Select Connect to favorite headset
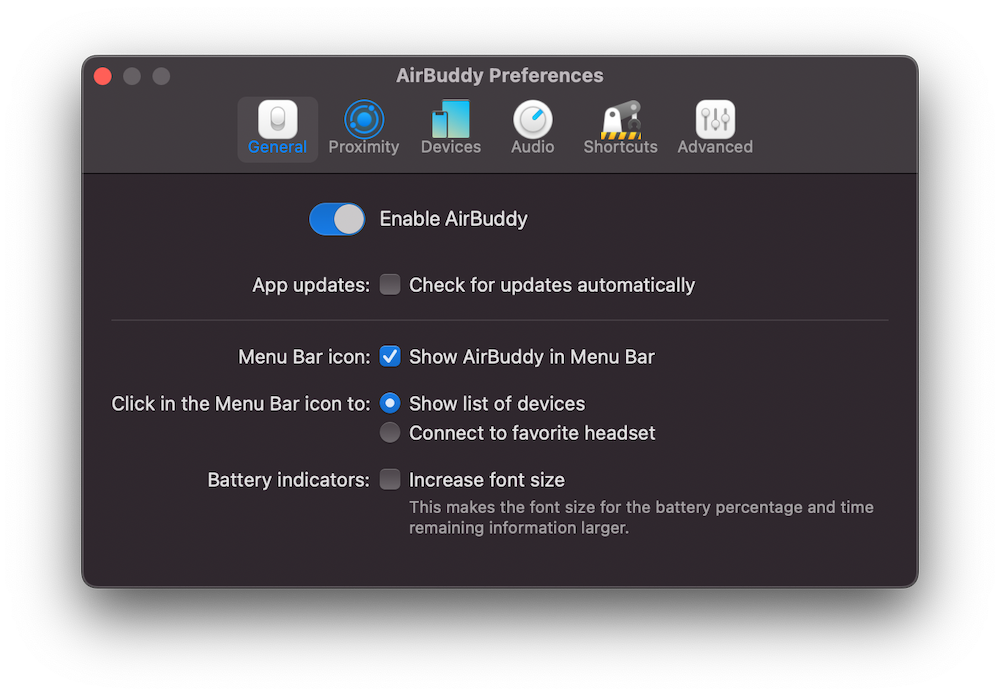Viewport: 1000px width, 696px height. point(390,432)
